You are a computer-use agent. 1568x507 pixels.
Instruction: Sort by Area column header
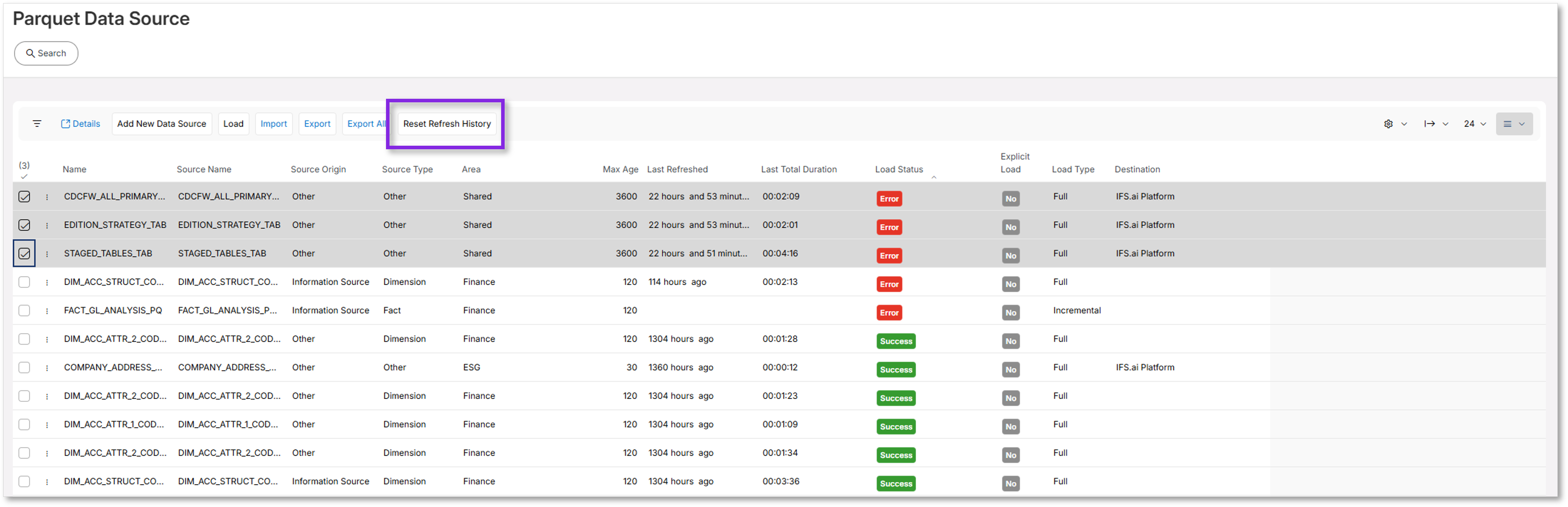pyautogui.click(x=471, y=170)
